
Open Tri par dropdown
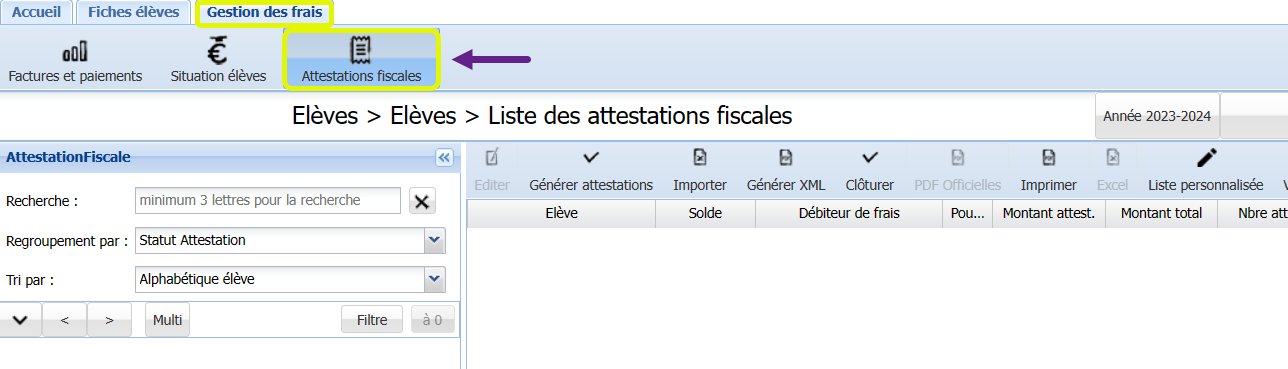434,279
